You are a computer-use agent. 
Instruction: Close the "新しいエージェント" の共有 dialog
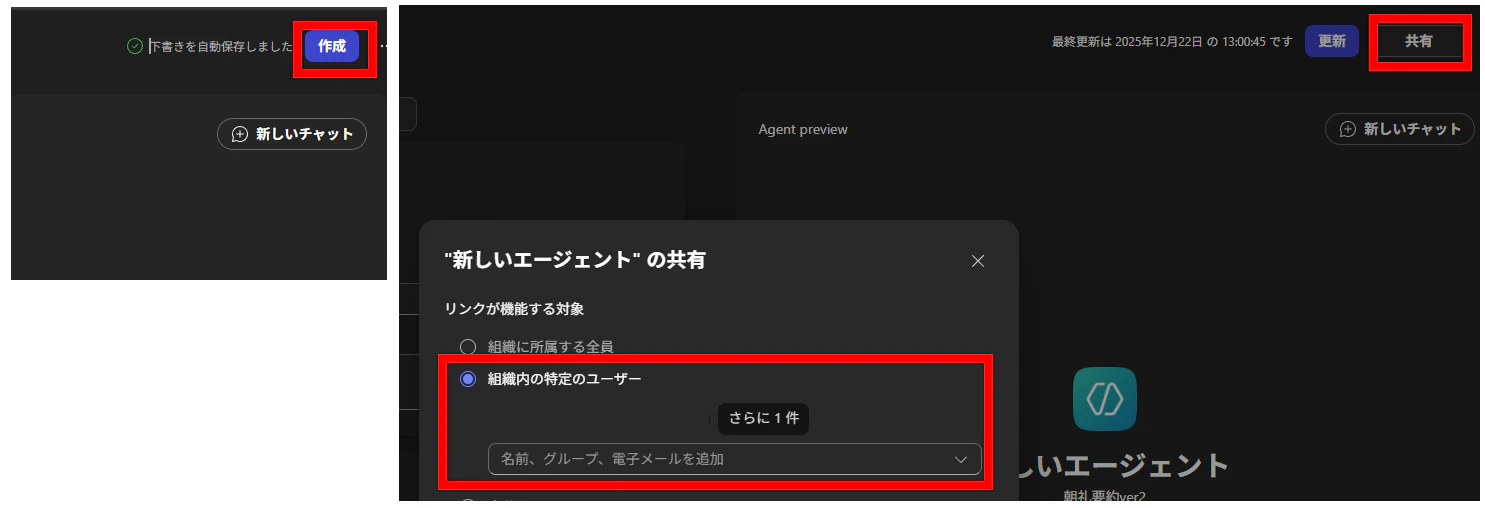point(978,261)
